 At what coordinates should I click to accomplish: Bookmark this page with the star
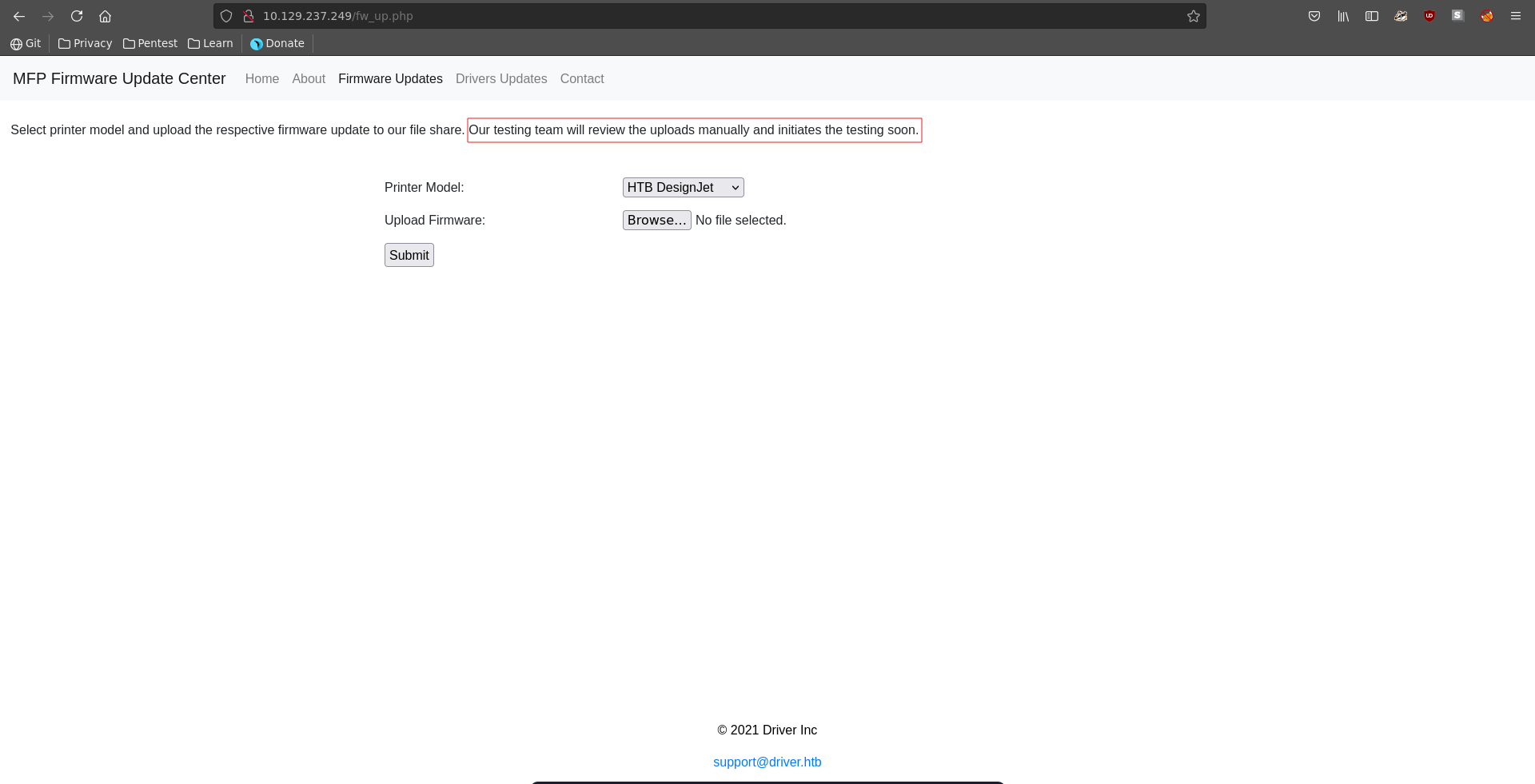tap(1193, 16)
